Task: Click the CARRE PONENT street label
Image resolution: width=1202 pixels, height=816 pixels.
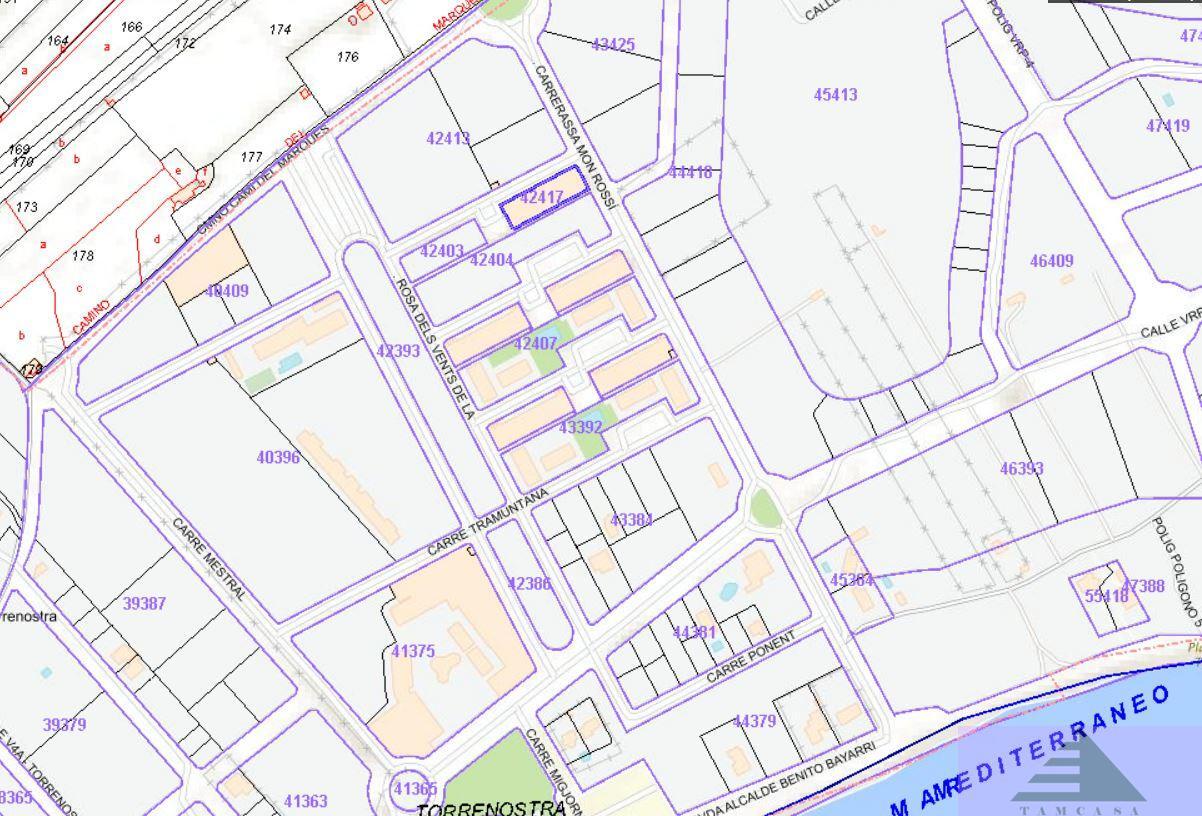Action: coord(751,657)
